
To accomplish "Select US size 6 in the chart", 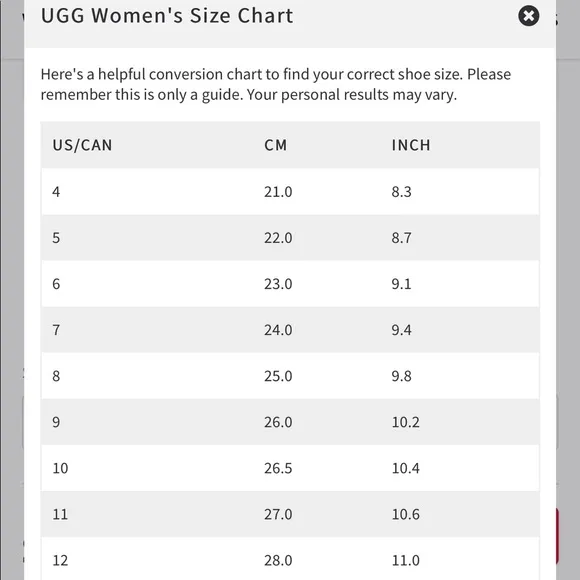I will (56, 284).
